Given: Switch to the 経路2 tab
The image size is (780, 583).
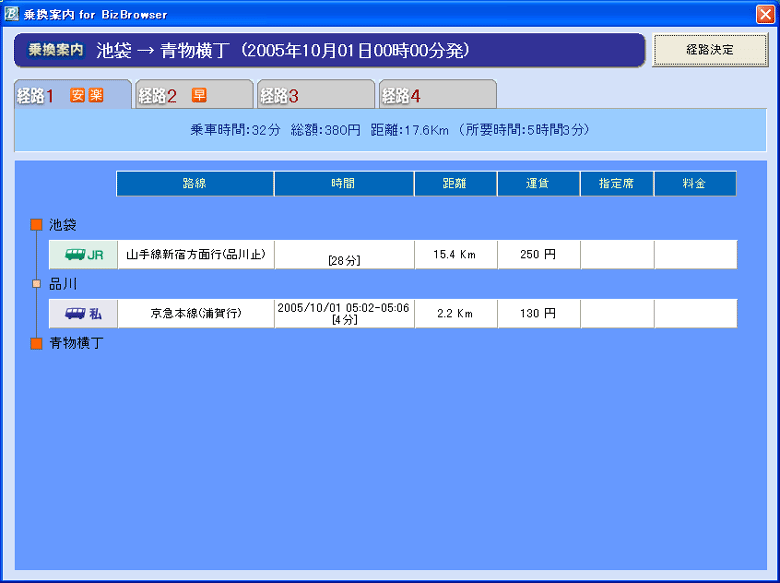Looking at the screenshot, I should coord(195,95).
